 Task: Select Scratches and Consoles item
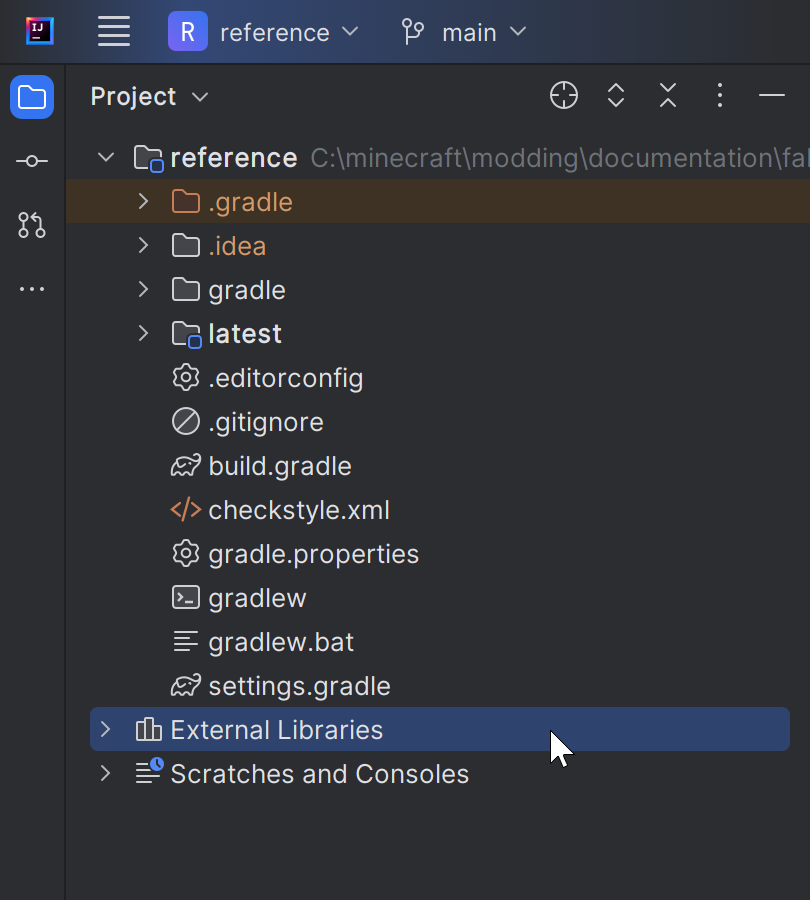coord(319,774)
